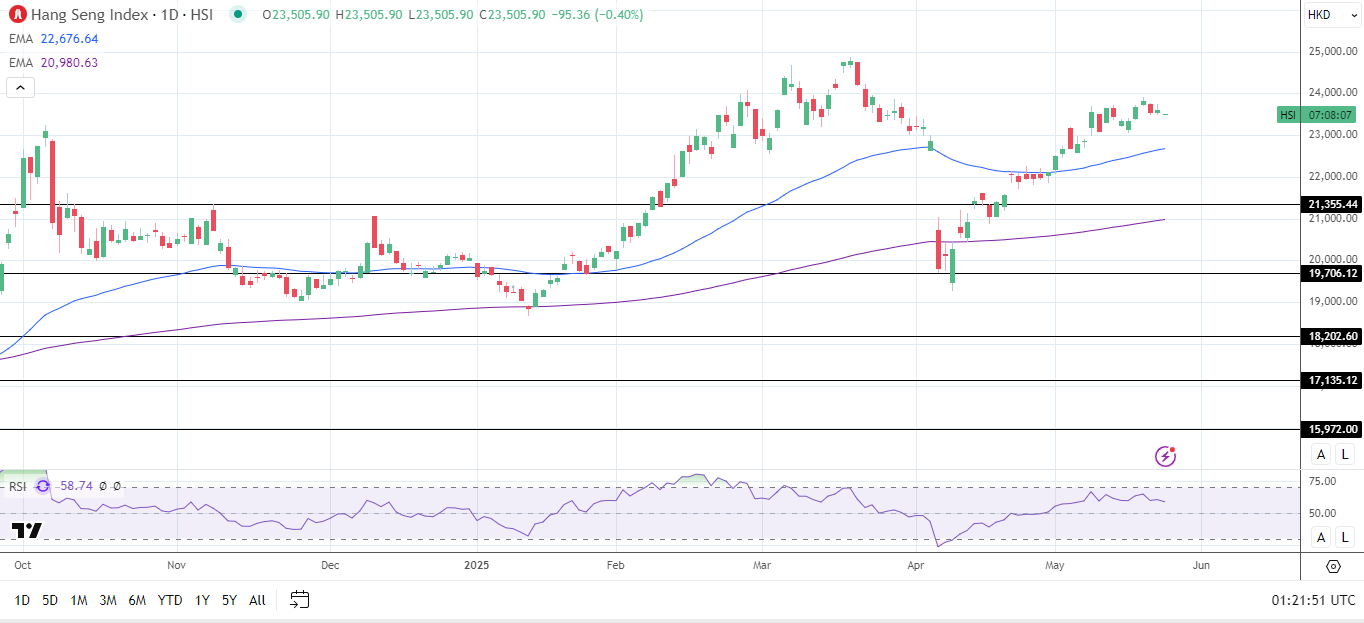Screen dimensions: 1364x623
Task: Toggle auto scale A on RSI pane
Action: point(1321,537)
